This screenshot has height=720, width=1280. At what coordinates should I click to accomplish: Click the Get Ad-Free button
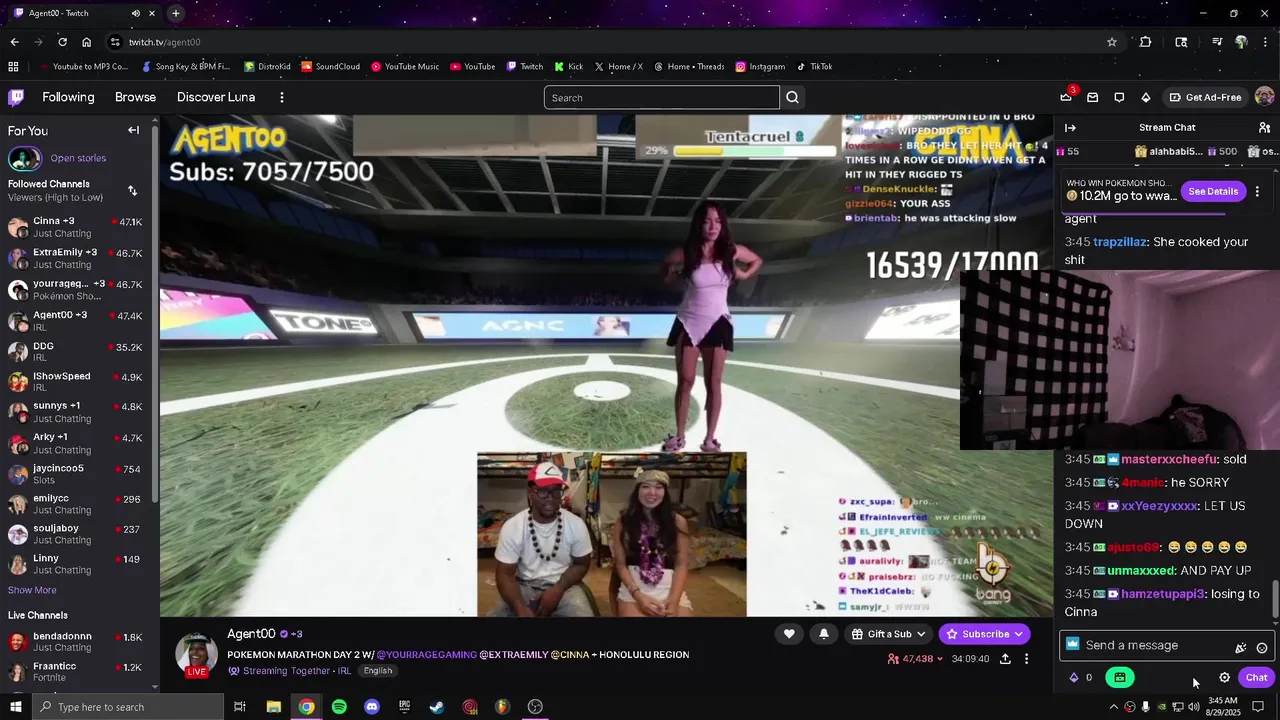1205,97
